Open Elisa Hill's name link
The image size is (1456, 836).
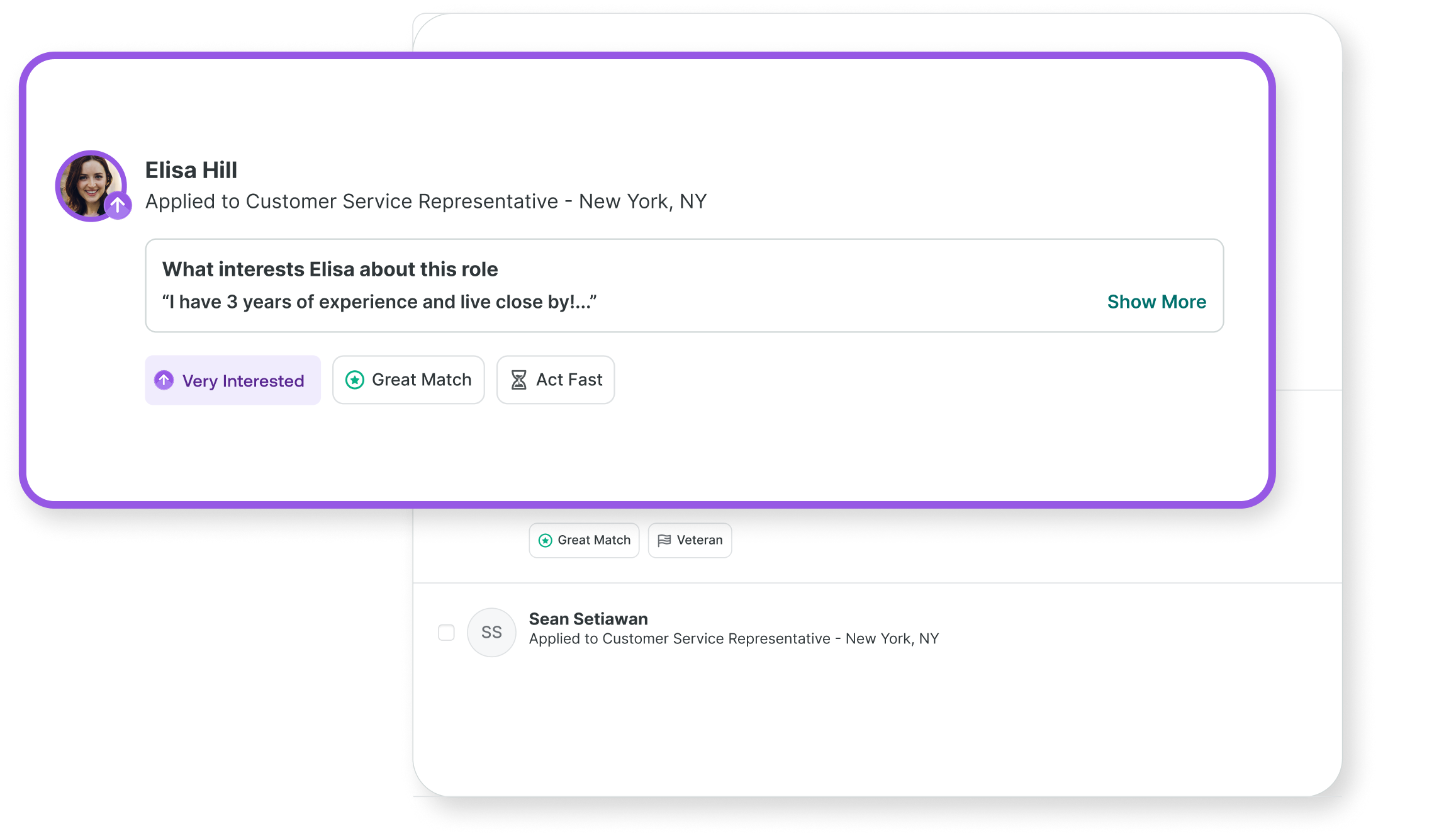(x=191, y=170)
